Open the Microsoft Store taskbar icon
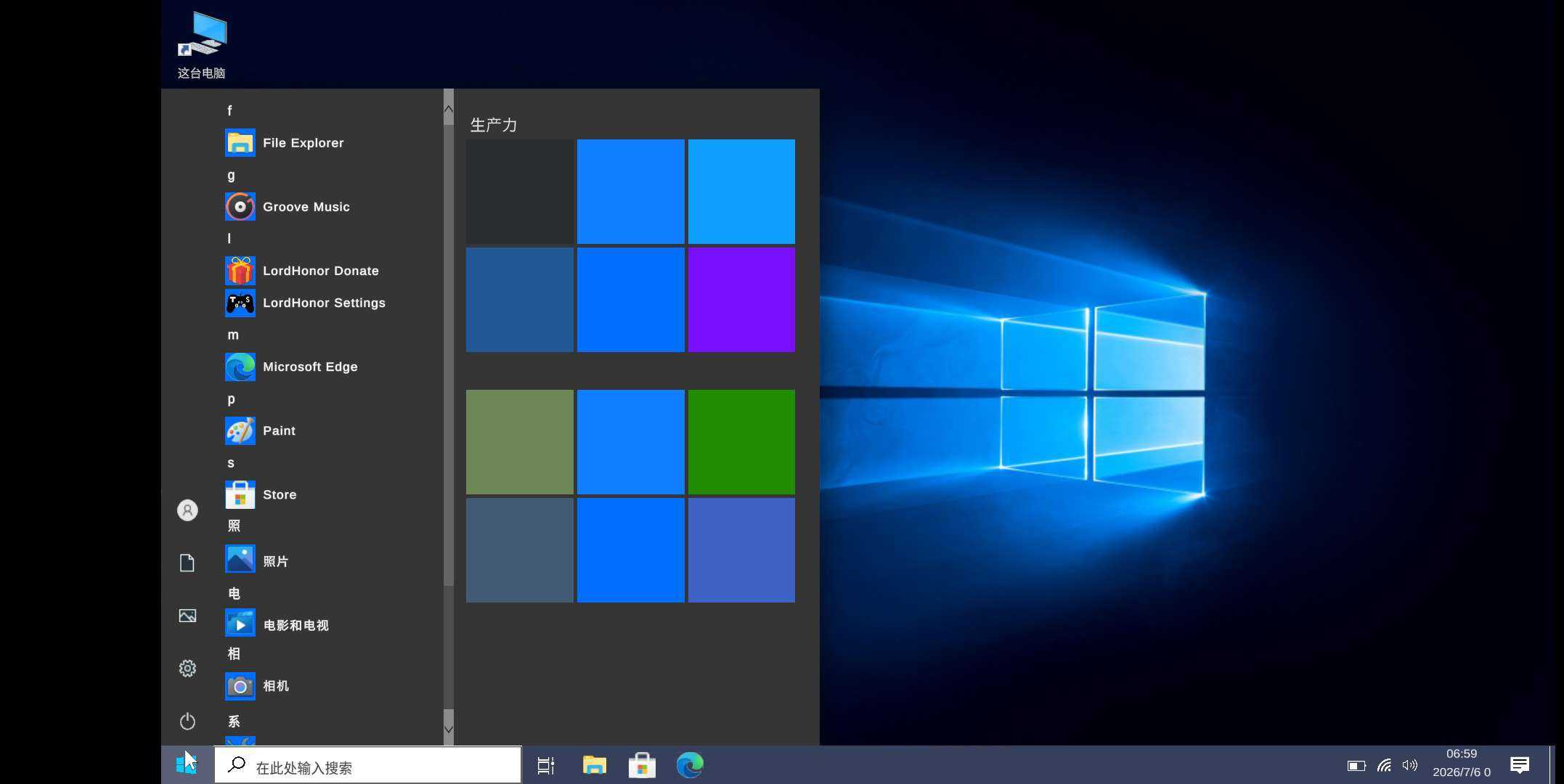This screenshot has height=784, width=1564. pyautogui.click(x=642, y=765)
